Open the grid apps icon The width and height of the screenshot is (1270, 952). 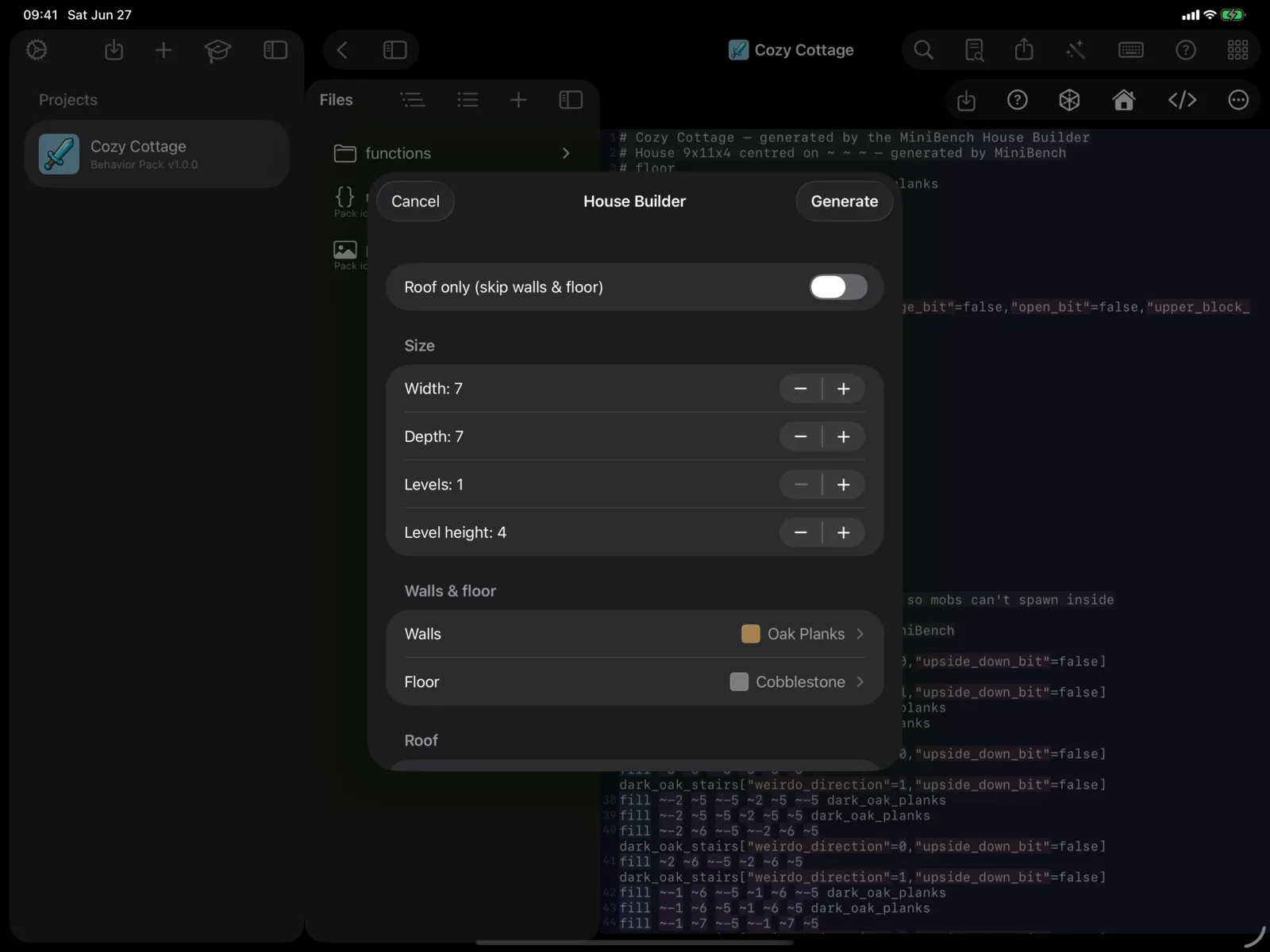tap(1237, 50)
